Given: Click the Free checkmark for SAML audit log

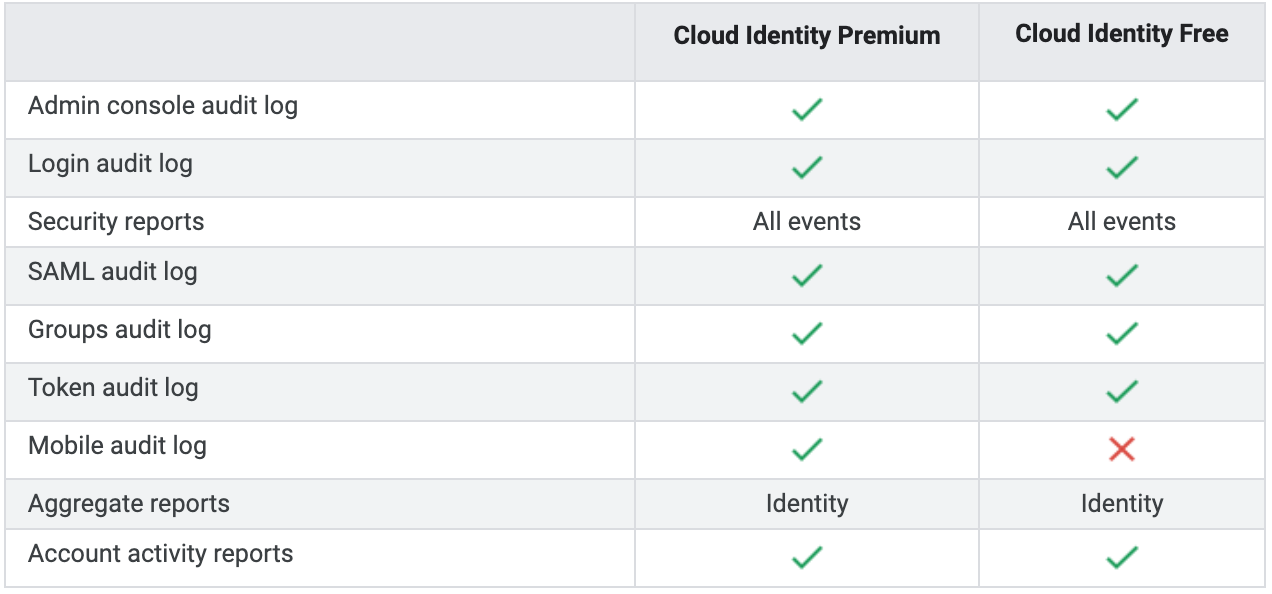Looking at the screenshot, I should click(1122, 276).
